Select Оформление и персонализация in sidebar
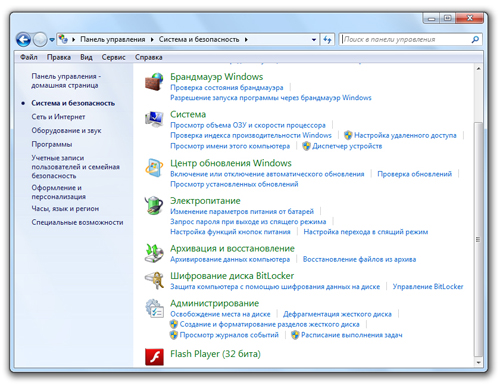Viewport: 500px width, 385px height. [58, 192]
